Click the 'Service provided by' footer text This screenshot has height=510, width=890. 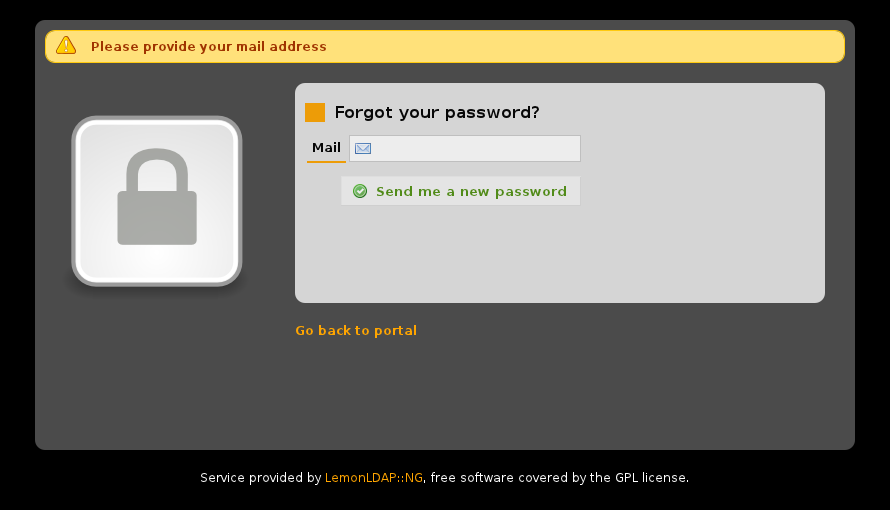[261, 478]
